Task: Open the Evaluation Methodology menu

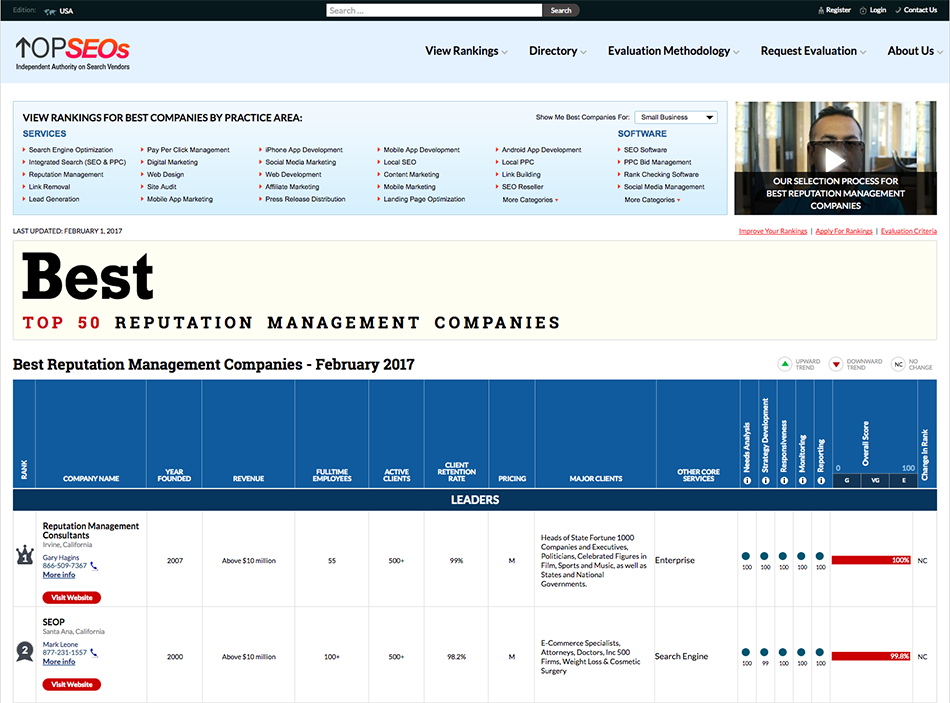Action: 673,51
